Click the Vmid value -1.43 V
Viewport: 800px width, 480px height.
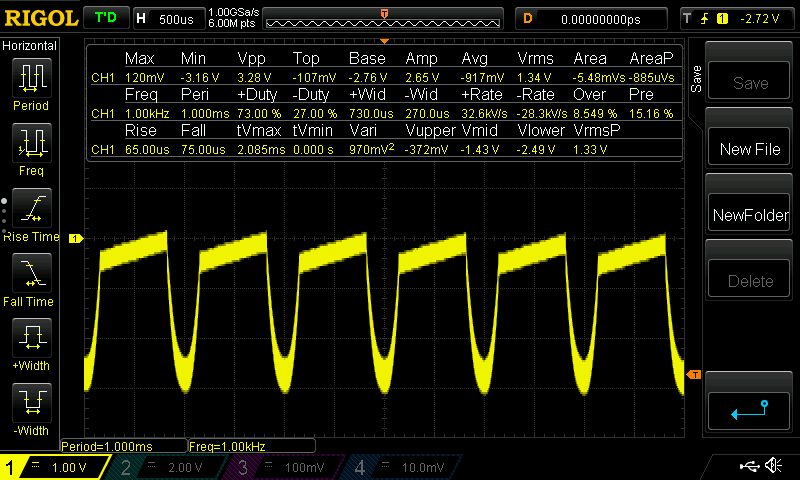480,149
